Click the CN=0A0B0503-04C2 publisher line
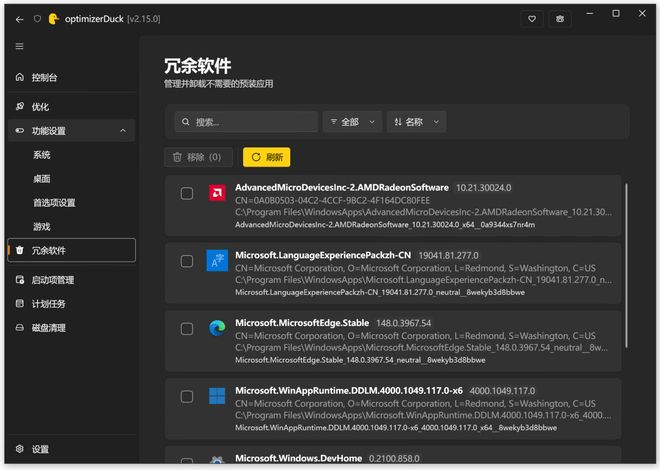 [333, 200]
